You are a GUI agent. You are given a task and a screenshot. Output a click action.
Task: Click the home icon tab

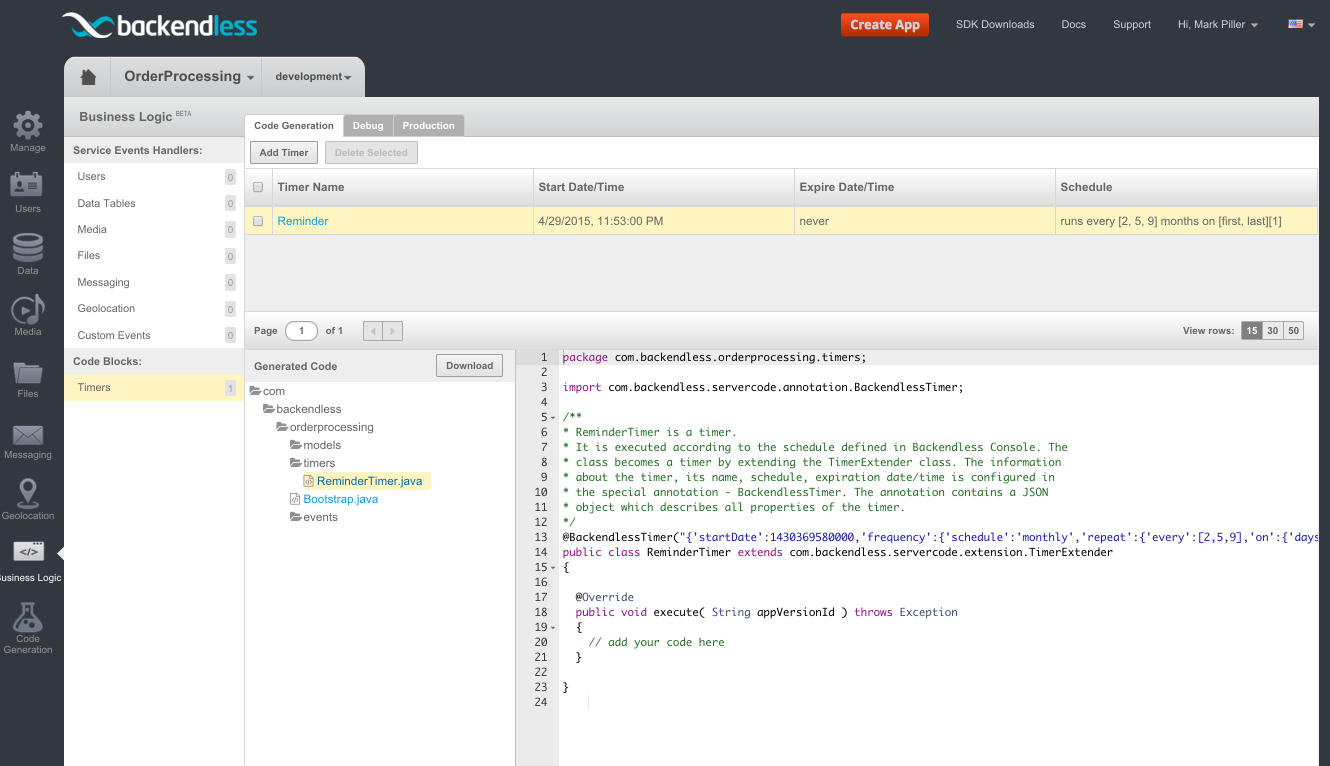pyautogui.click(x=88, y=77)
